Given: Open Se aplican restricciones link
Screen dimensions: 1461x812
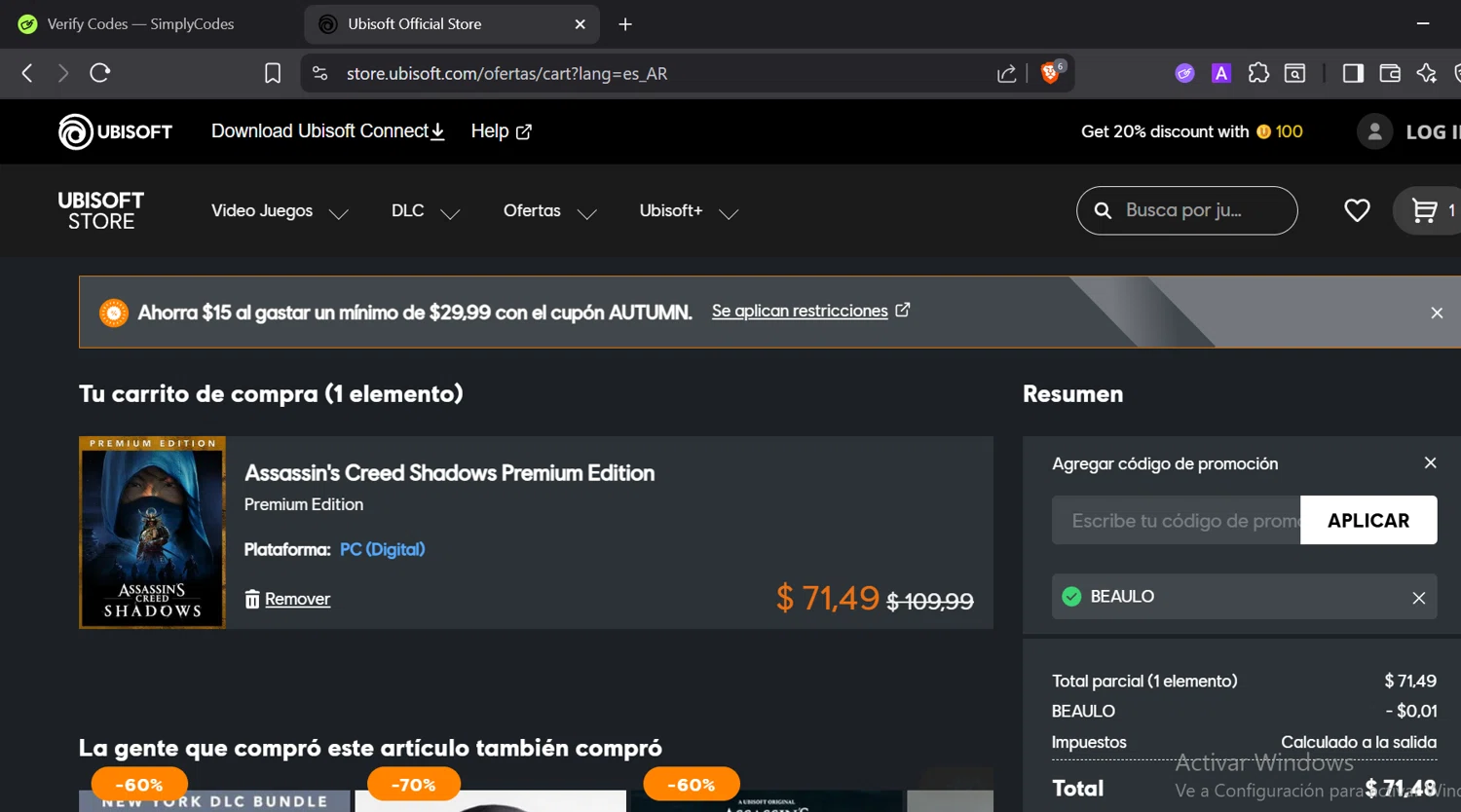Looking at the screenshot, I should coord(810,311).
